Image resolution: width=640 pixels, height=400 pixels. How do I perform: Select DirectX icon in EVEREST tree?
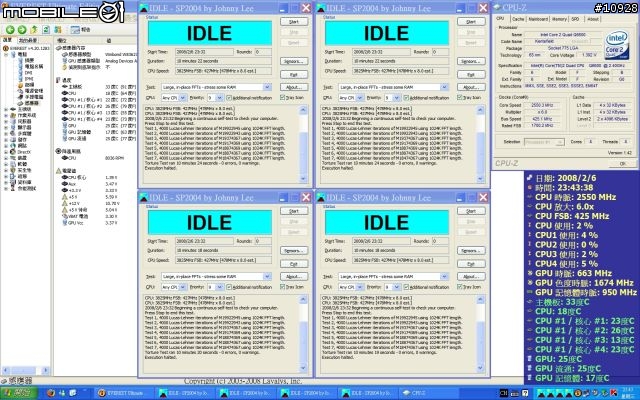click(13, 152)
